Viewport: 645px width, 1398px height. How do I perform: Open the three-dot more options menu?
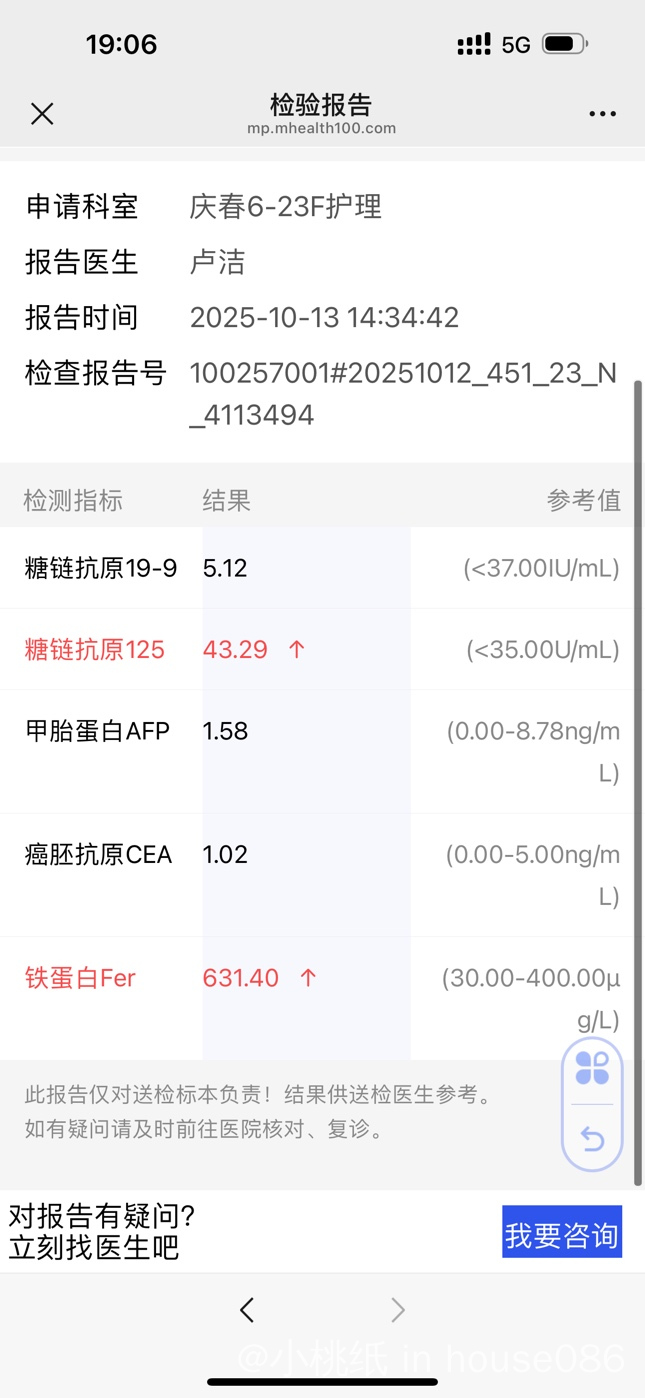click(602, 114)
